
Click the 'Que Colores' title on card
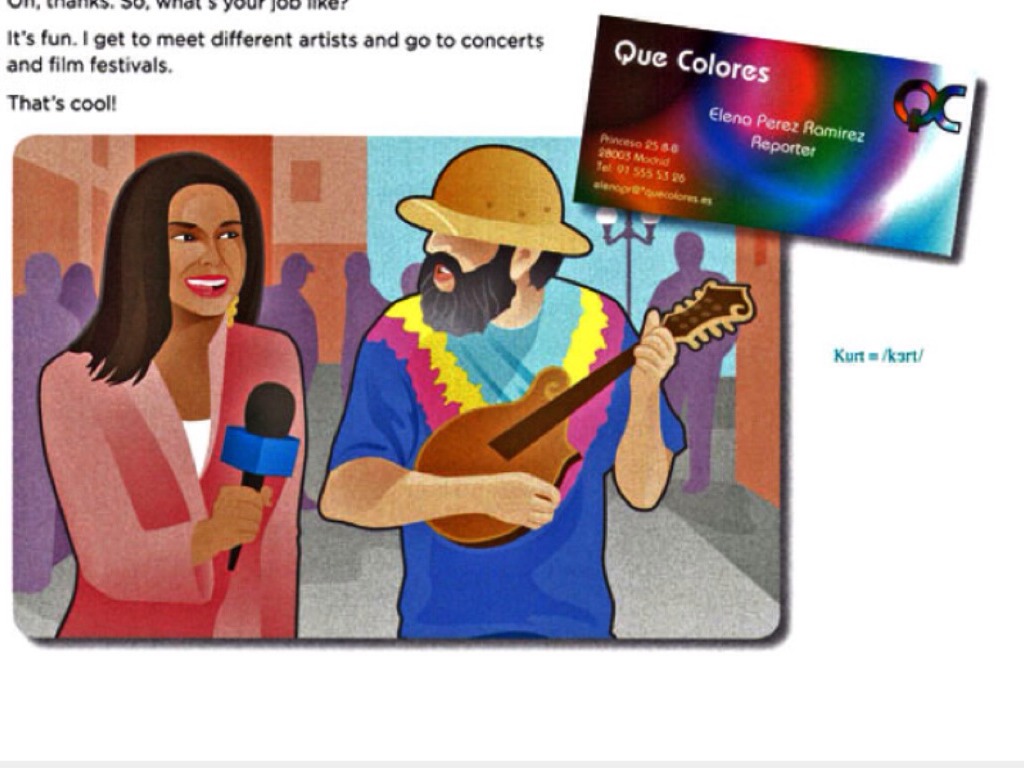pyautogui.click(x=692, y=62)
